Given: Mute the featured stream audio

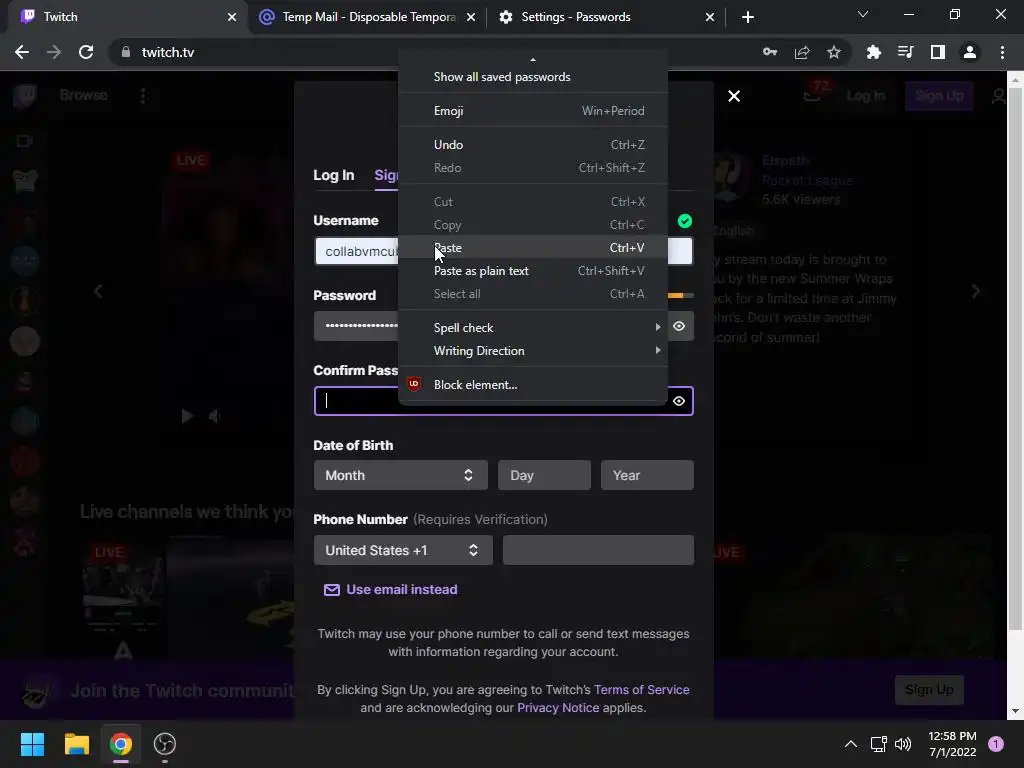Looking at the screenshot, I should click(214, 416).
